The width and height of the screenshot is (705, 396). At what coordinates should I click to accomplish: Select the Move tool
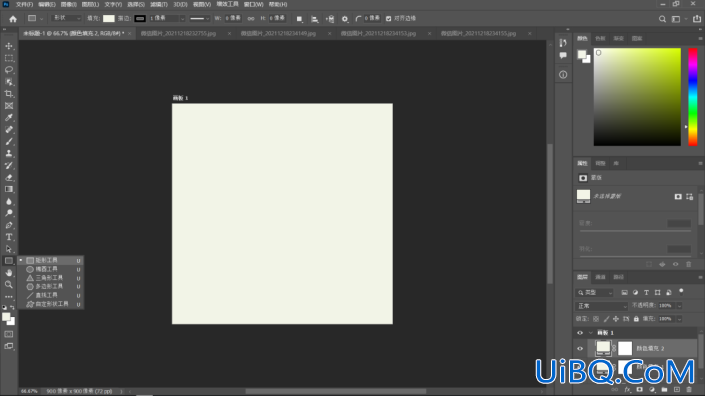9,46
